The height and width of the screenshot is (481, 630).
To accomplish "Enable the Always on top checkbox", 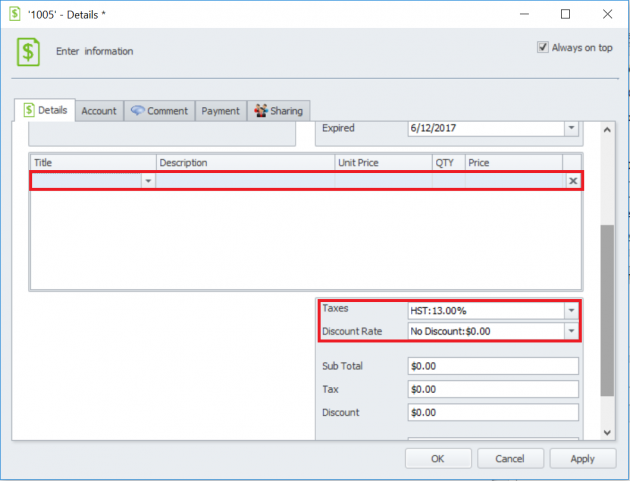I will point(543,47).
